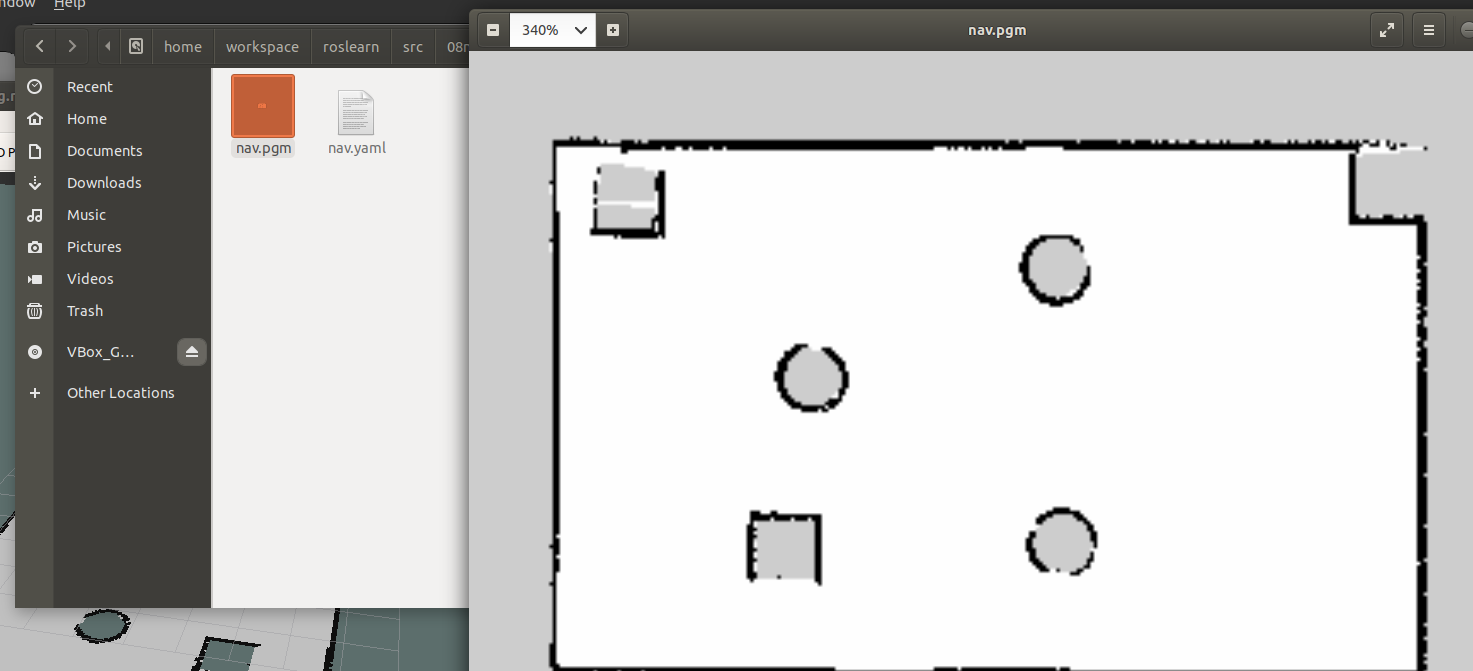Screen dimensions: 1473x671
Task: Select the nav.yaml file
Action: [357, 123]
